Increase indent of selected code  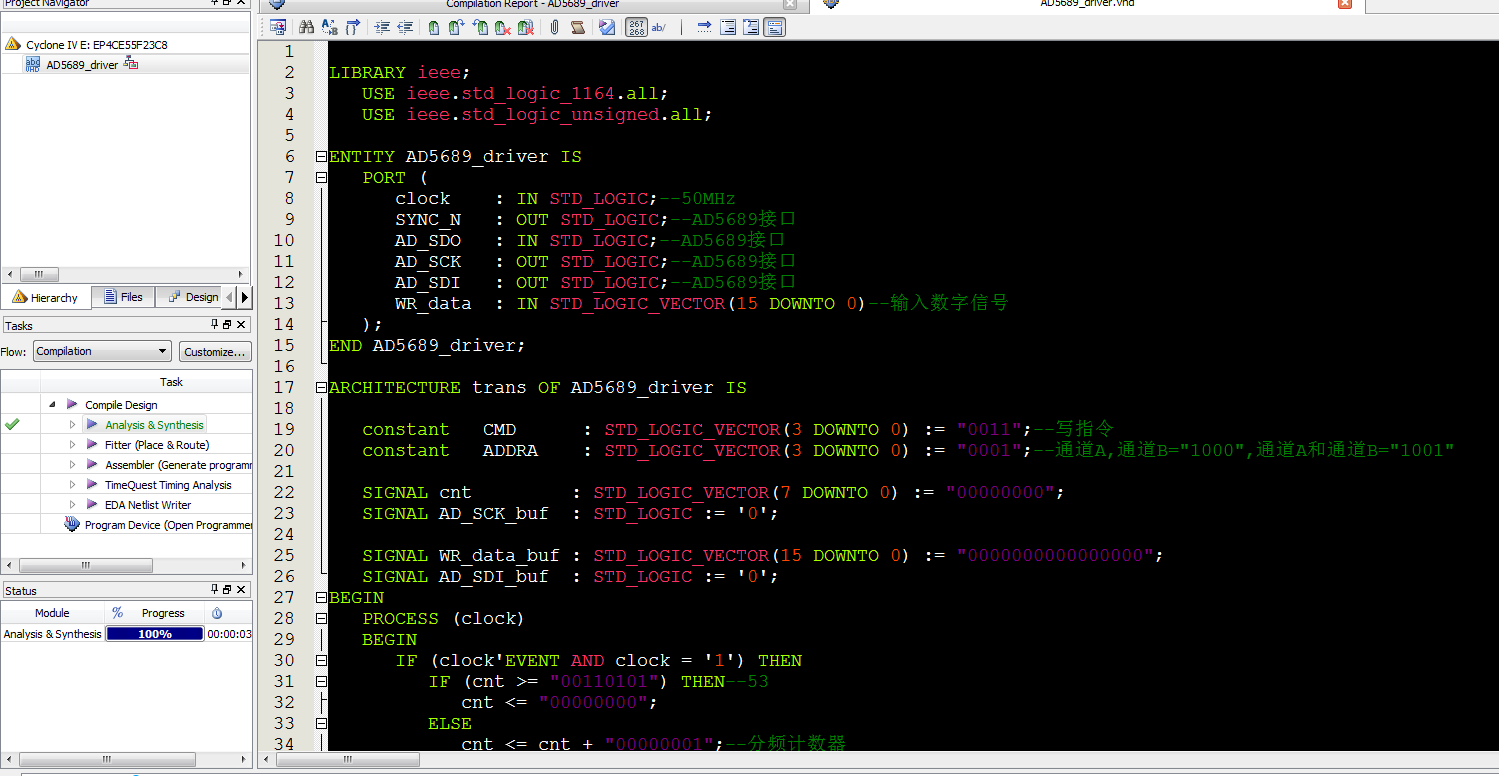tap(382, 27)
